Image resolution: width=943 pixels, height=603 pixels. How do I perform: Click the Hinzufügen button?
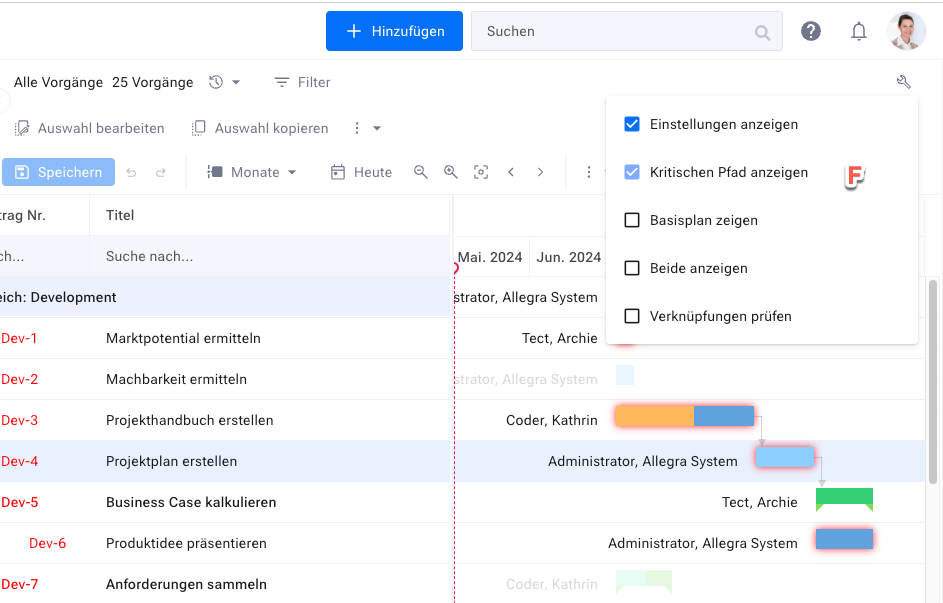(394, 31)
